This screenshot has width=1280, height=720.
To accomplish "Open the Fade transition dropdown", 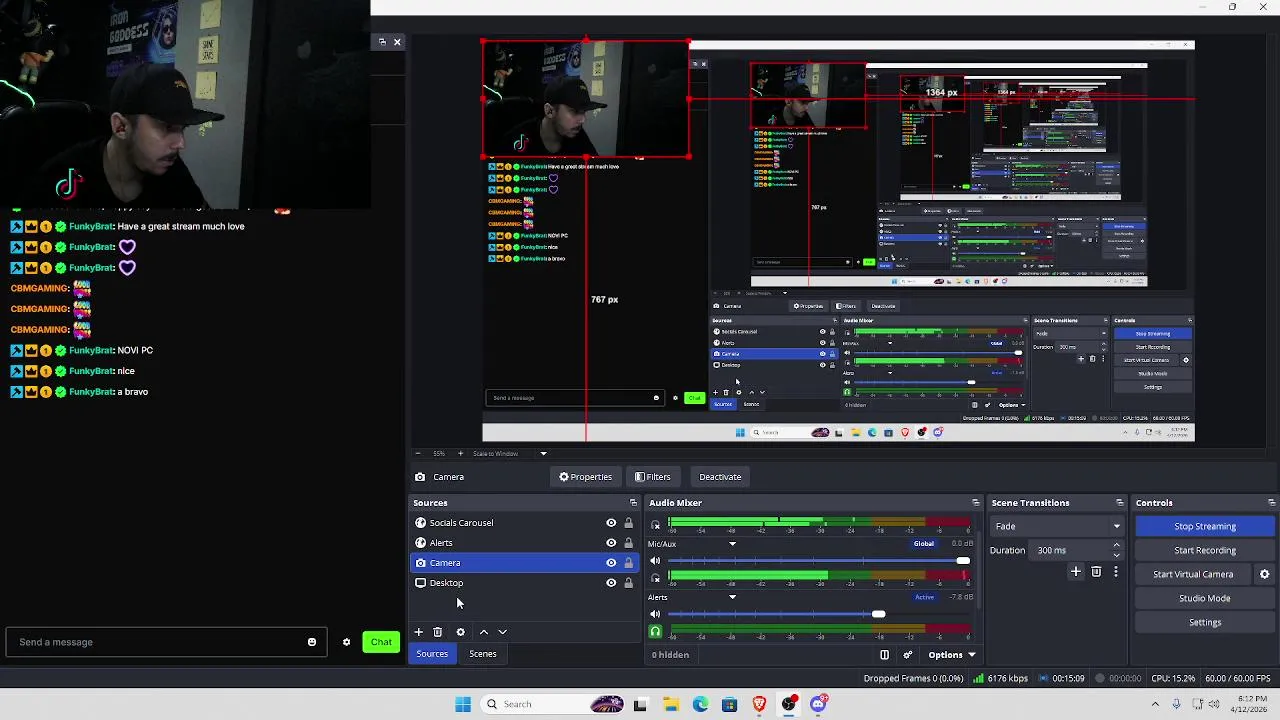I will click(1057, 526).
